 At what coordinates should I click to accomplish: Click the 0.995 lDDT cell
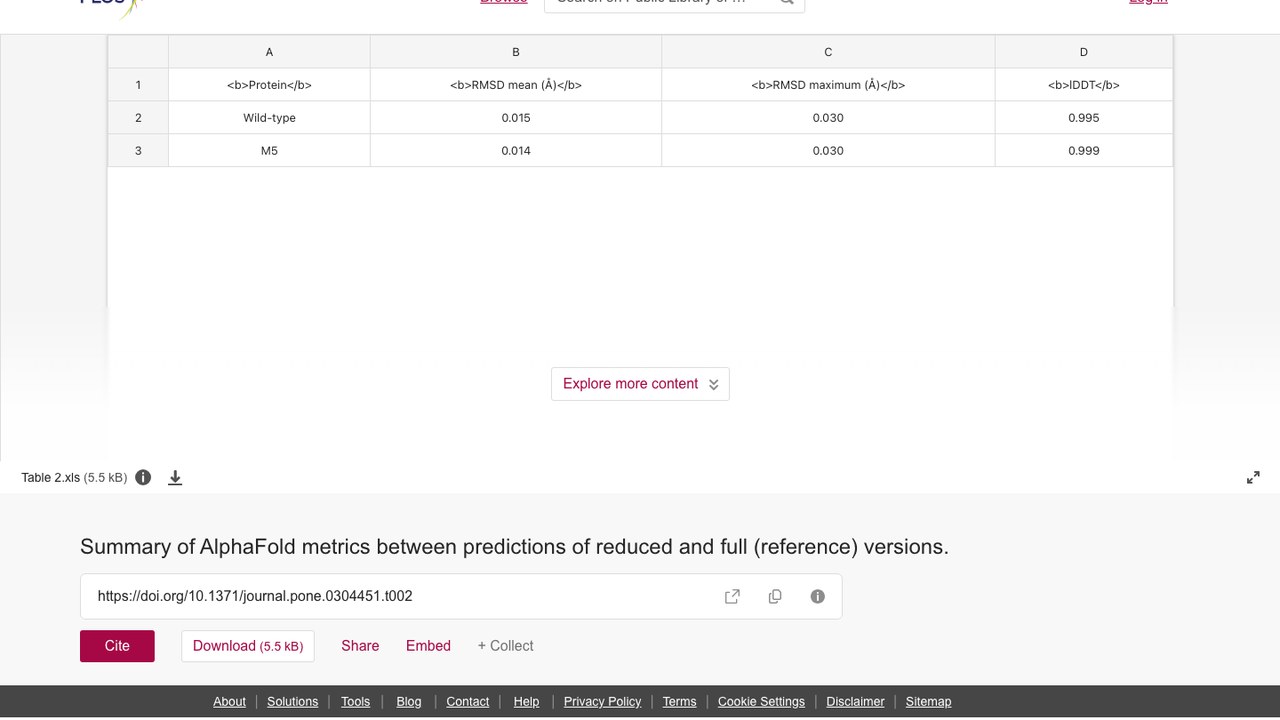(x=1083, y=118)
